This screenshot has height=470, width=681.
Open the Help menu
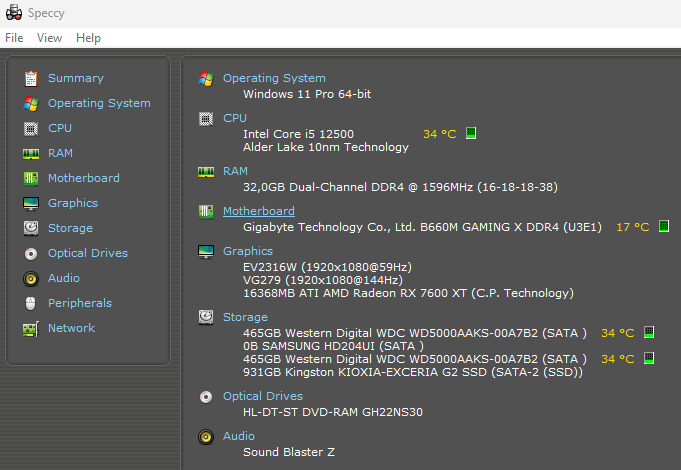[88, 38]
